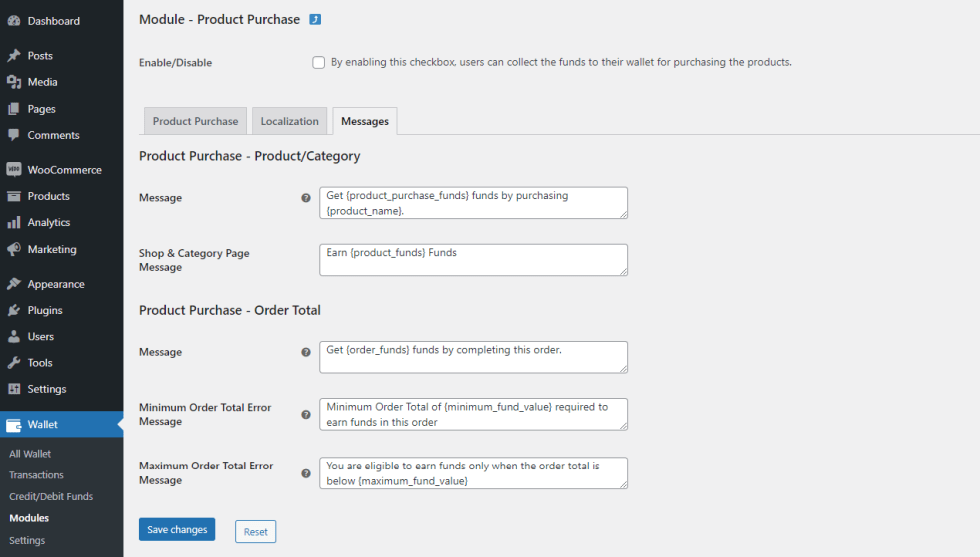Open Credit/Debit Funds submenu link
The width and height of the screenshot is (980, 557).
point(51,496)
